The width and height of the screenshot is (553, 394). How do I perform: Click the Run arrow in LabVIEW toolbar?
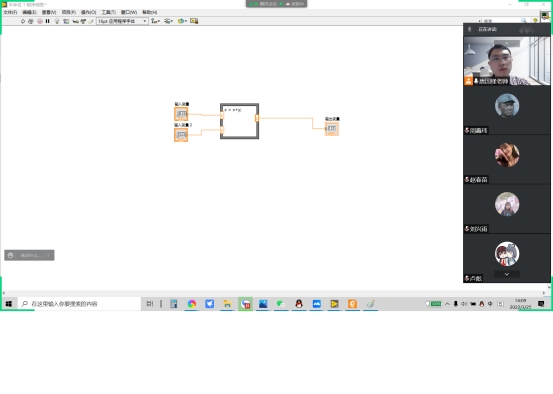[x=23, y=21]
